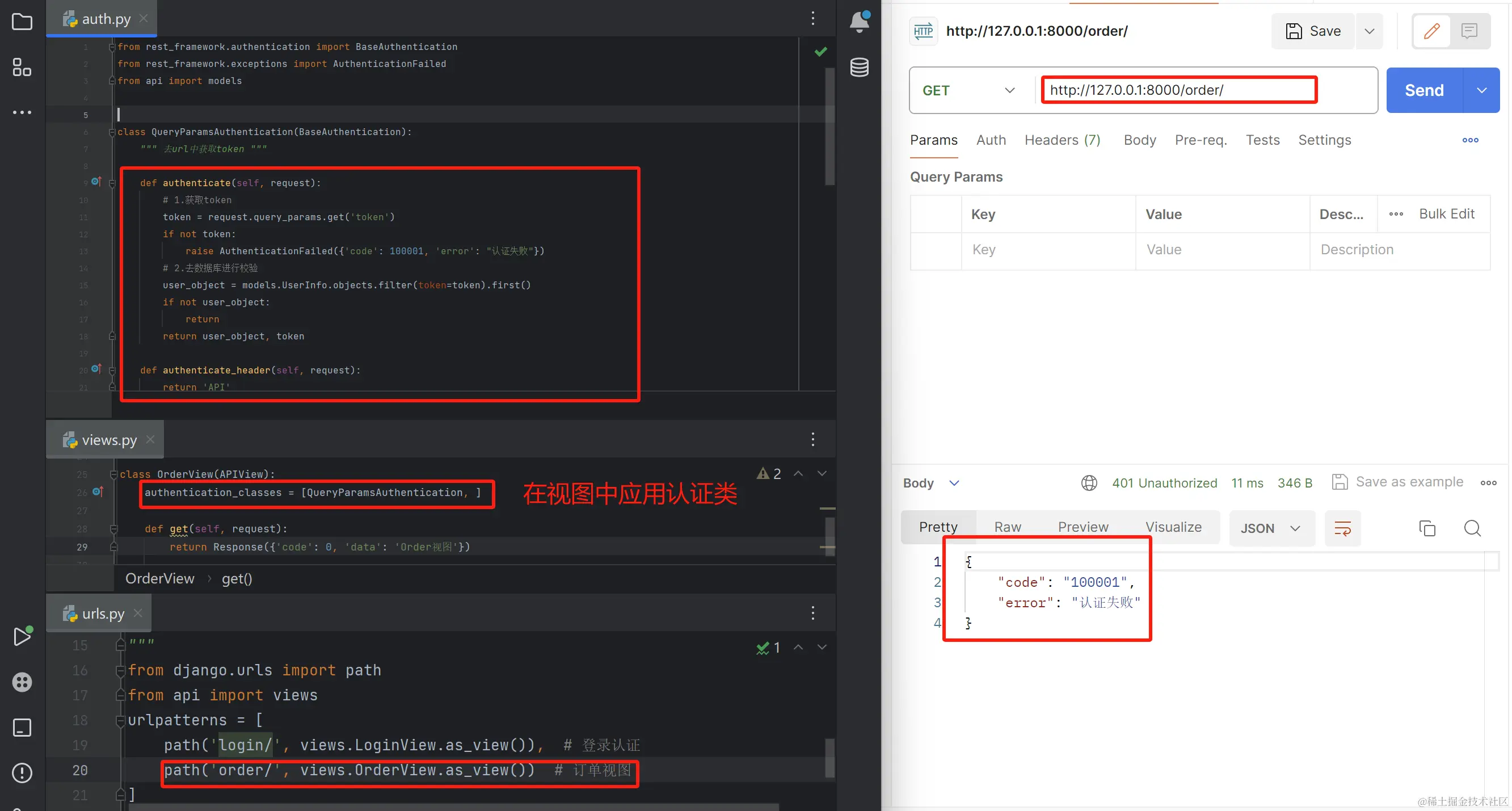The height and width of the screenshot is (811, 1512).
Task: Open the Project folder tool window
Action: pos(22,22)
